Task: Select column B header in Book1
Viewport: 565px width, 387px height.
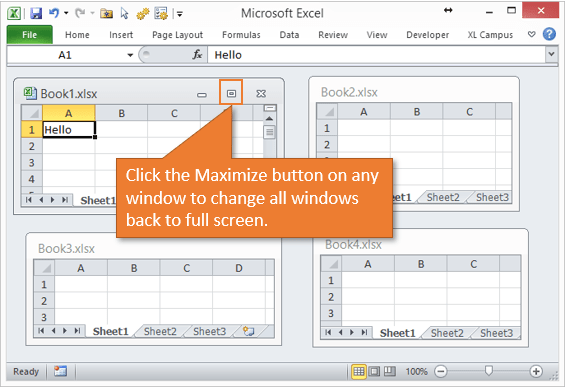Action: tap(121, 113)
